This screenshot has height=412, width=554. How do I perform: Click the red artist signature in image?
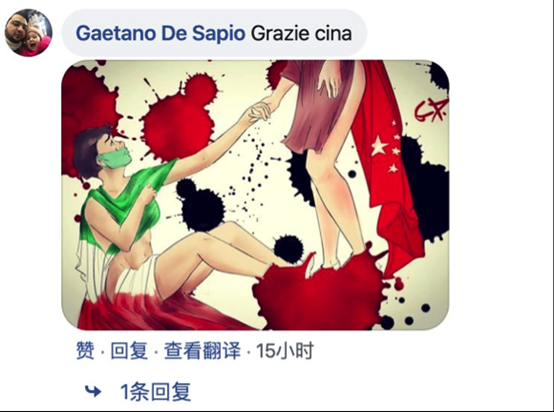431,110
